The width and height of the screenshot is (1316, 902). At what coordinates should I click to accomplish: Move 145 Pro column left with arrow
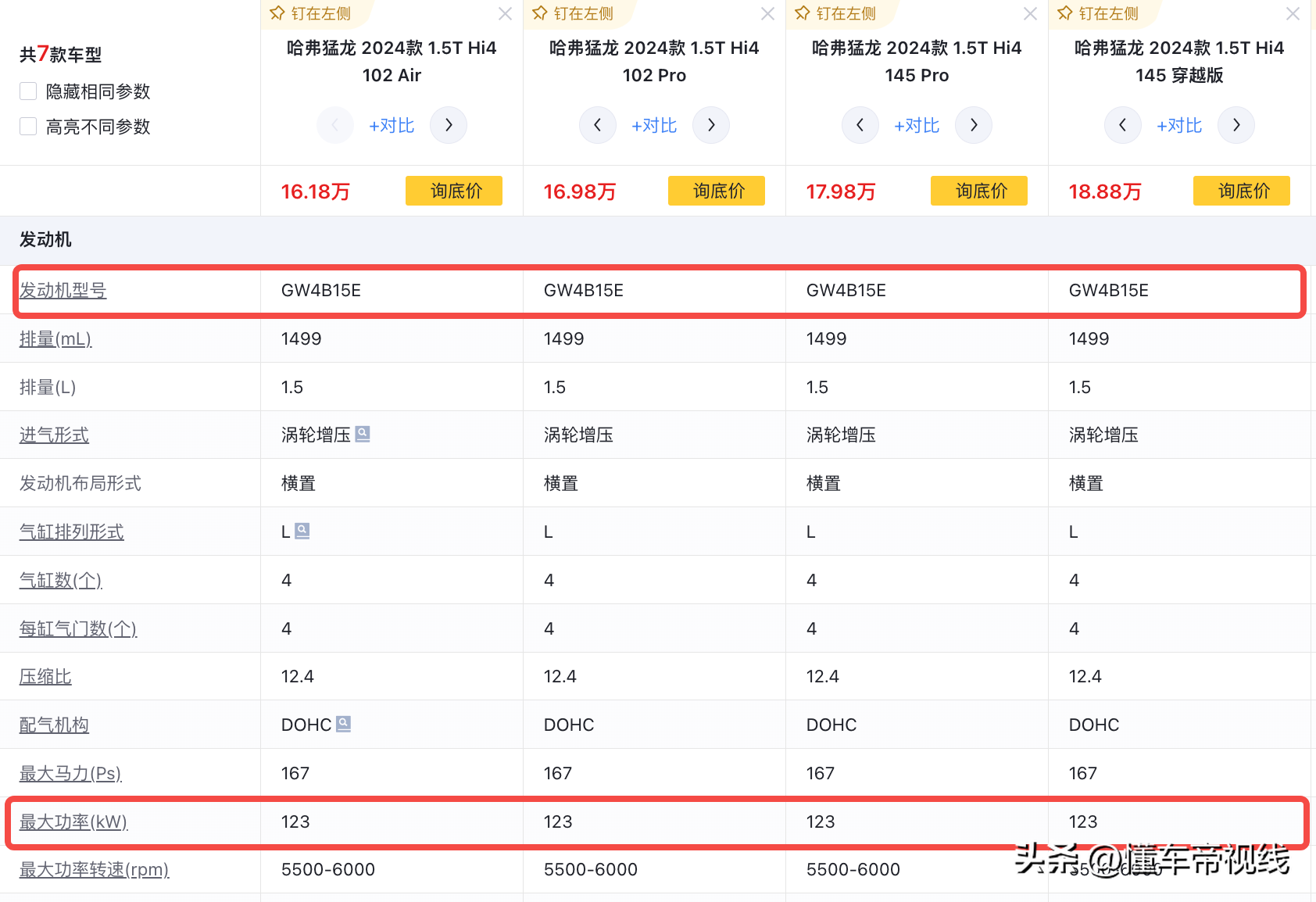click(x=860, y=125)
